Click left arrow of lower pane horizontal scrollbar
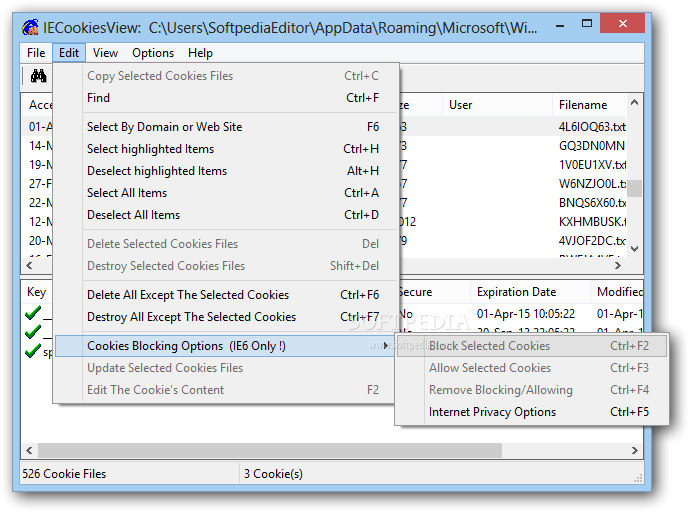 click(29, 450)
